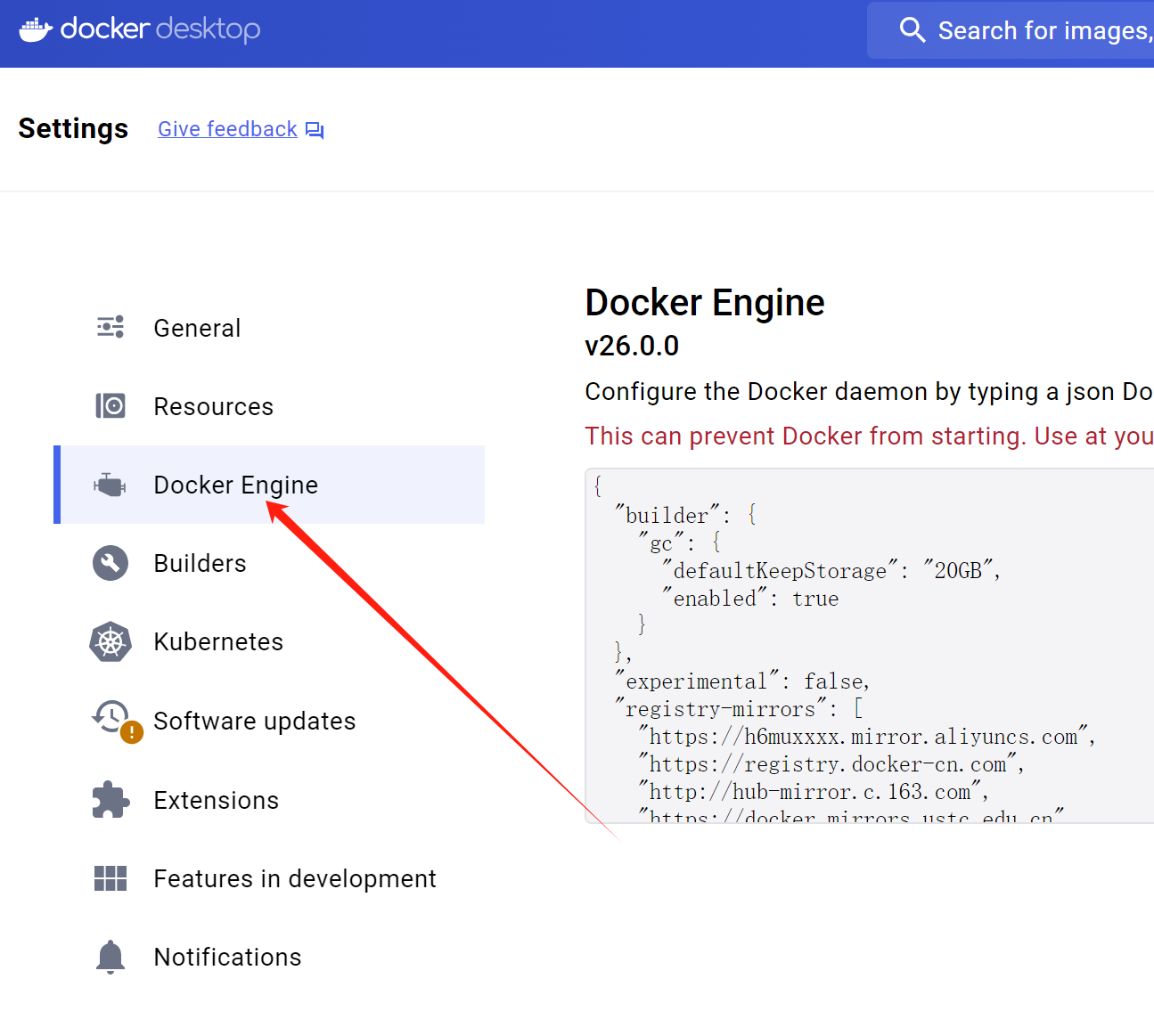1154x1036 pixels.
Task: Click the Extensions puzzle piece icon
Action: (x=110, y=800)
